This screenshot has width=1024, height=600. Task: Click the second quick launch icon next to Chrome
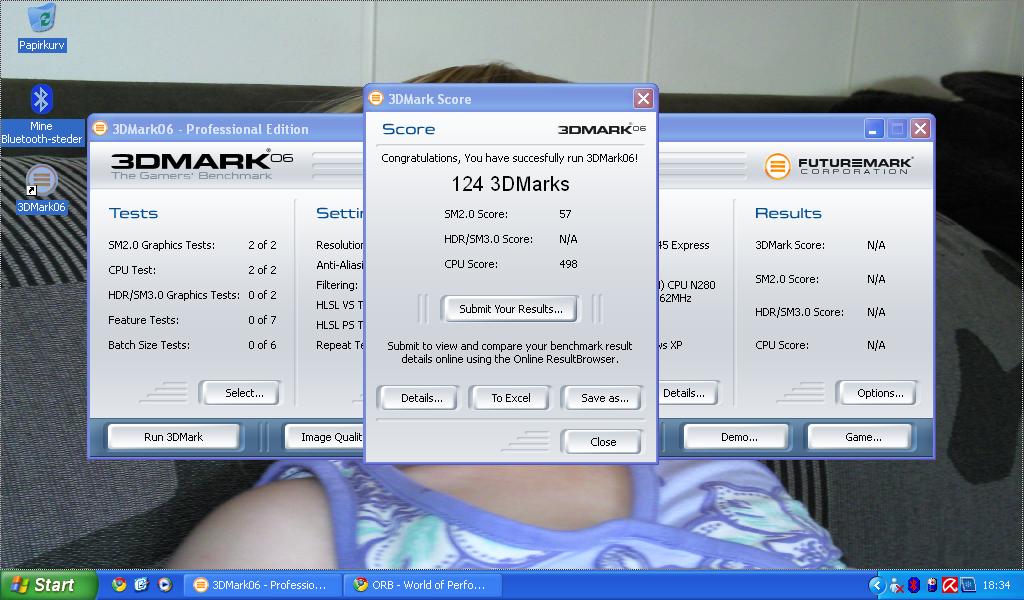pos(142,585)
